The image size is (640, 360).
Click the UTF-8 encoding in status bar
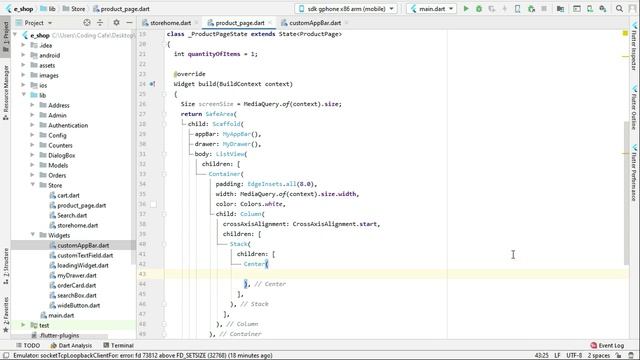(x=574, y=356)
